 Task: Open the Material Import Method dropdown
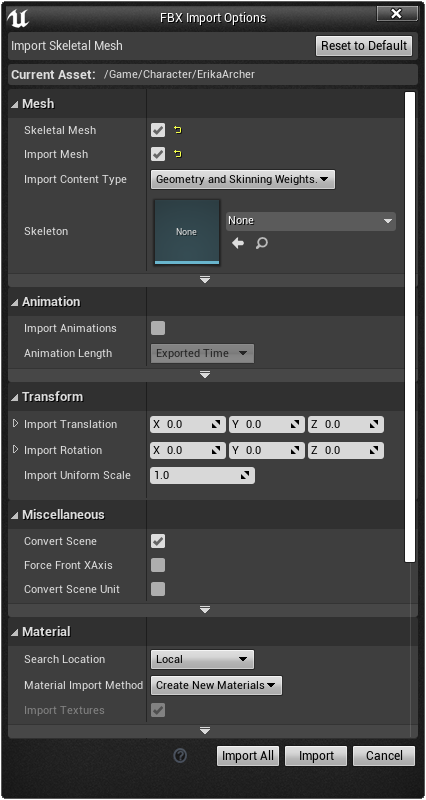pos(216,686)
